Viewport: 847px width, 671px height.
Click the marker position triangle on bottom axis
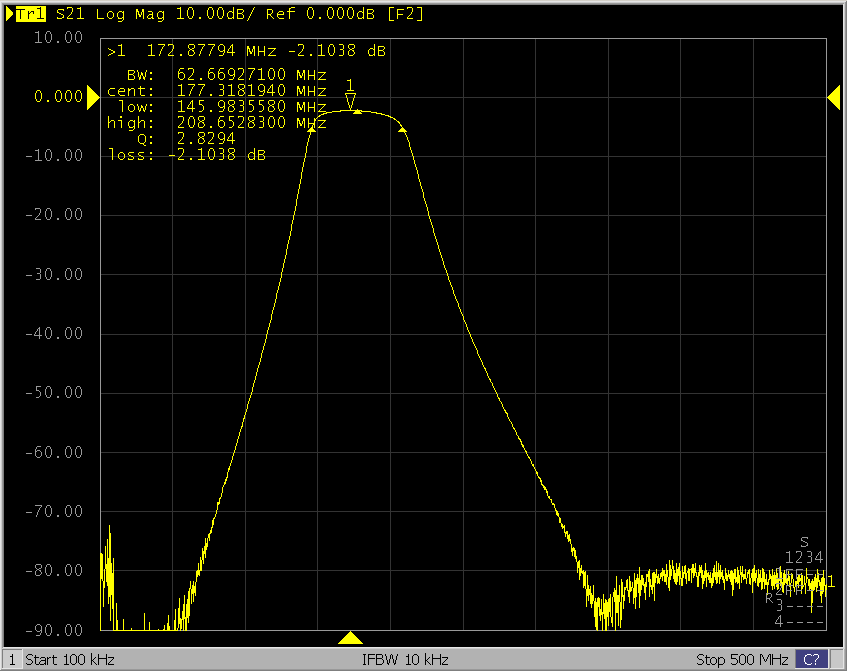(x=350, y=638)
